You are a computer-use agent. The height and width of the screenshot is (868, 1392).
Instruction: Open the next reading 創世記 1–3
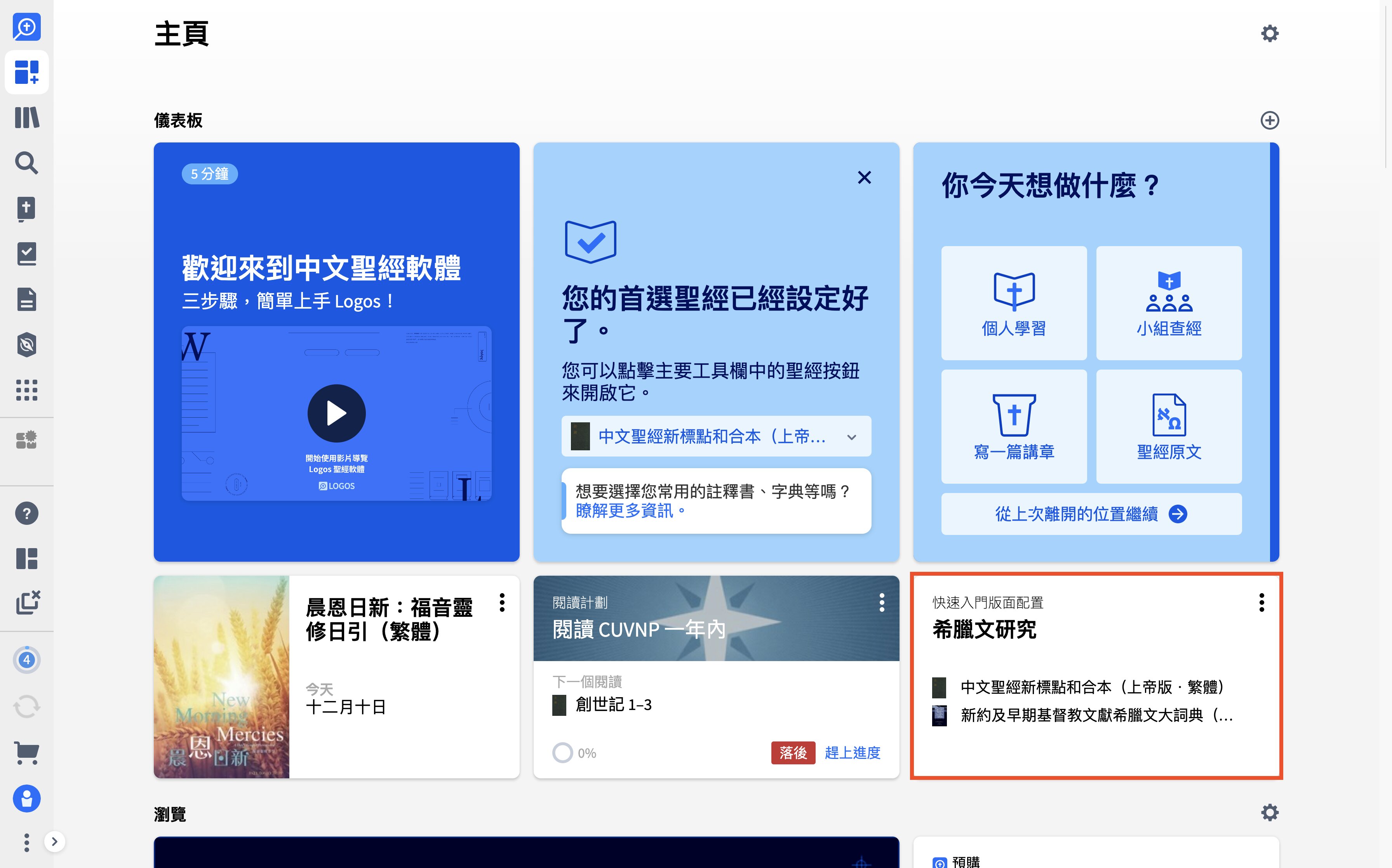613,705
